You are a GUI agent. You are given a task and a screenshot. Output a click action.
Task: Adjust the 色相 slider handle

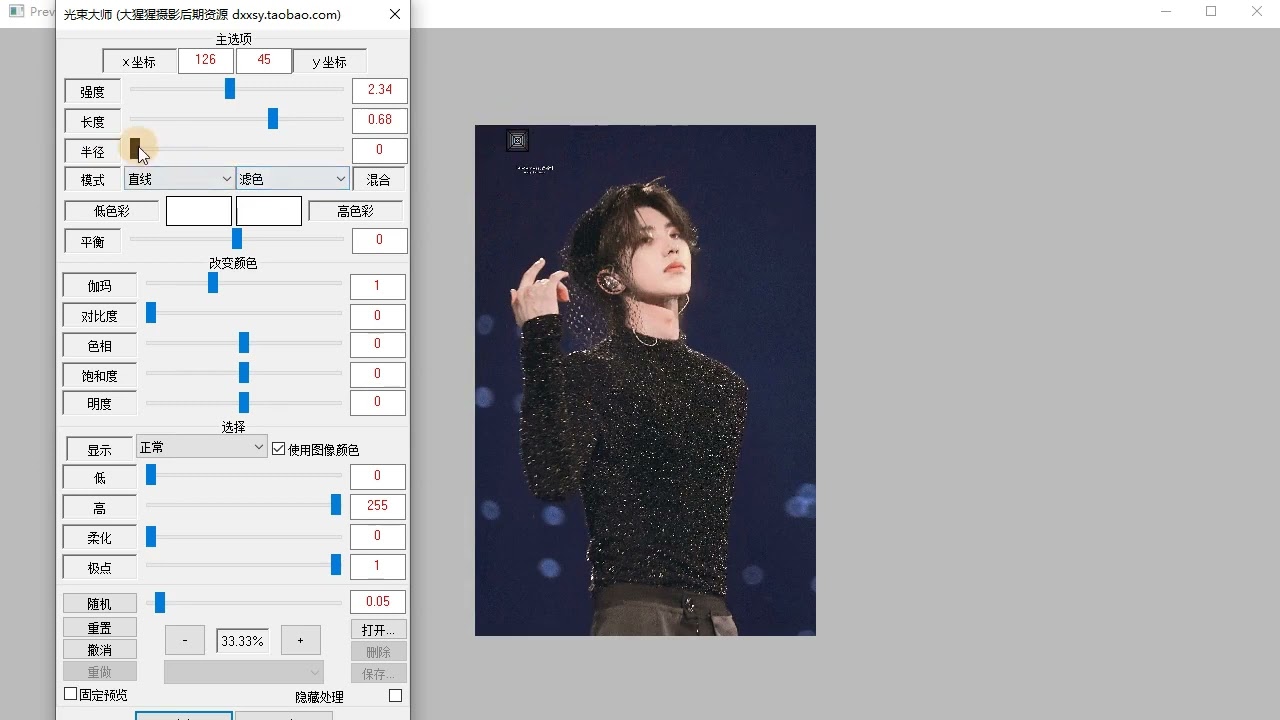coord(244,343)
